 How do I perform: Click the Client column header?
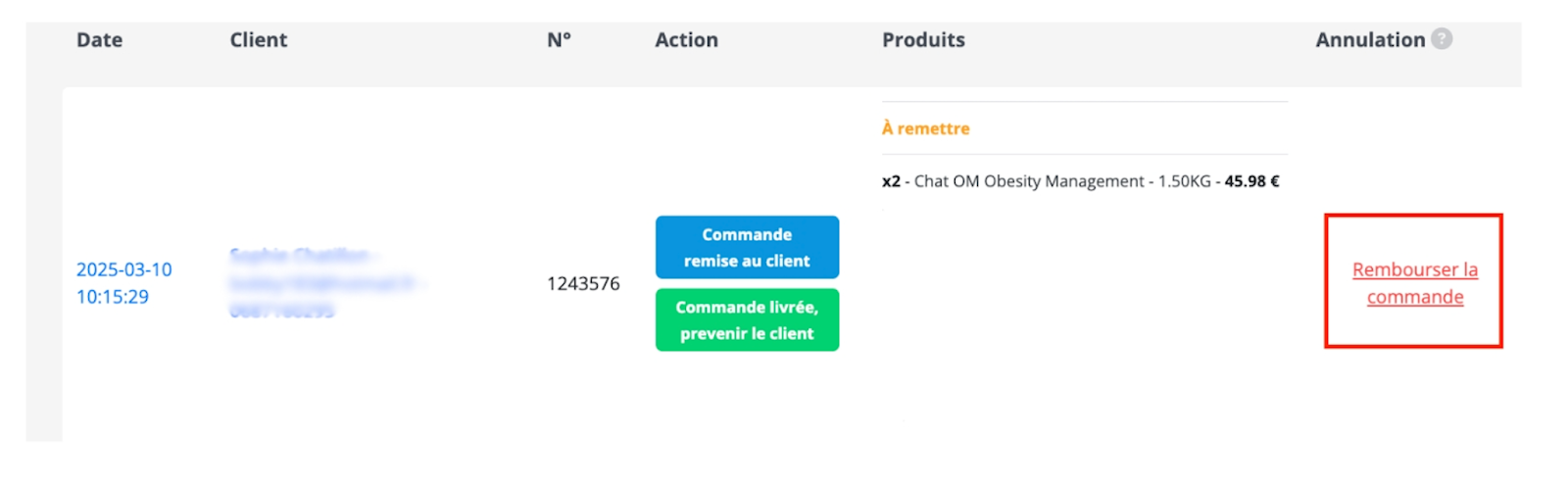[259, 40]
